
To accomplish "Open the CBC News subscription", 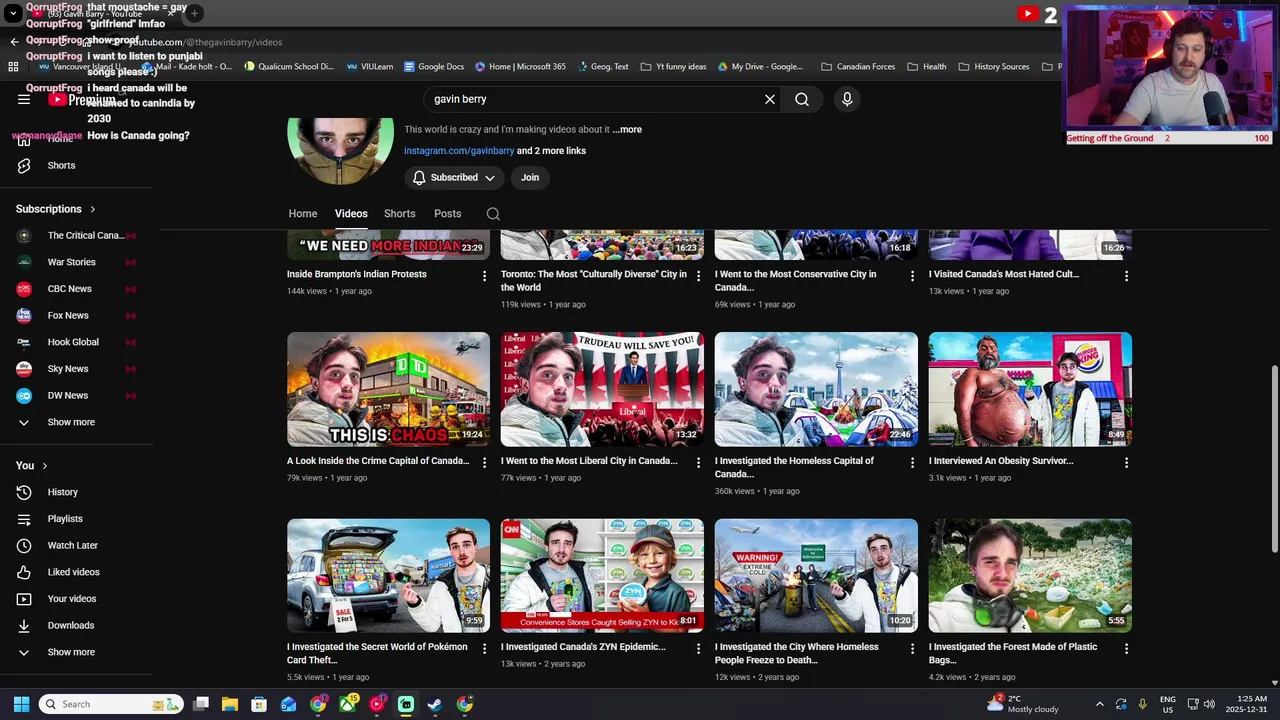I will [x=76, y=289].
